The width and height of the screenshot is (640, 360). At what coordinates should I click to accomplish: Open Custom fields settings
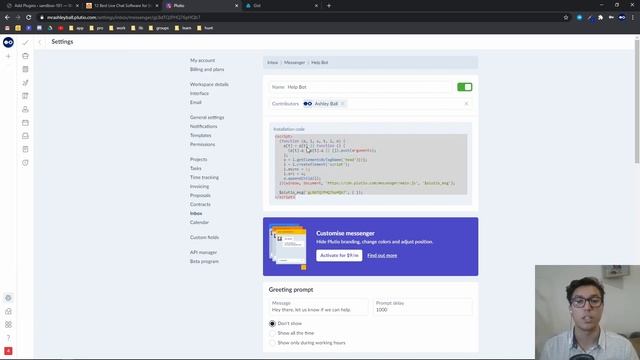pyautogui.click(x=204, y=238)
